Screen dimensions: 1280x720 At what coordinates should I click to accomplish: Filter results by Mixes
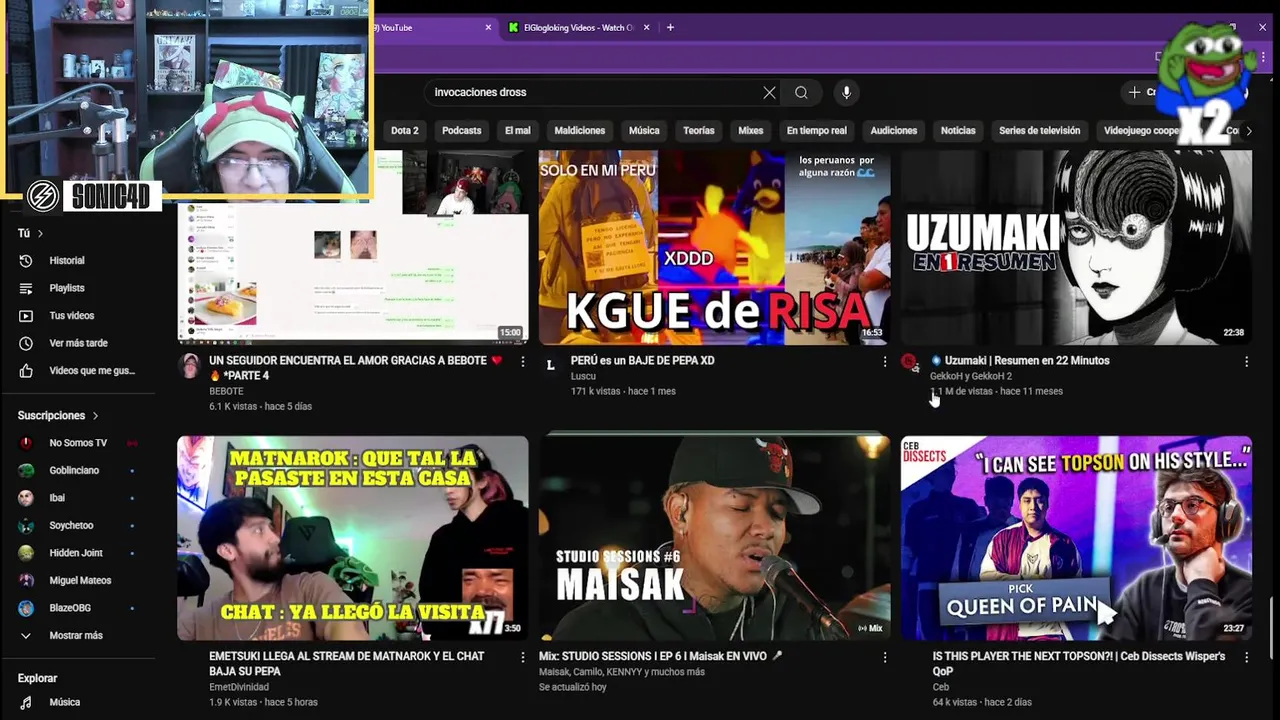(750, 130)
